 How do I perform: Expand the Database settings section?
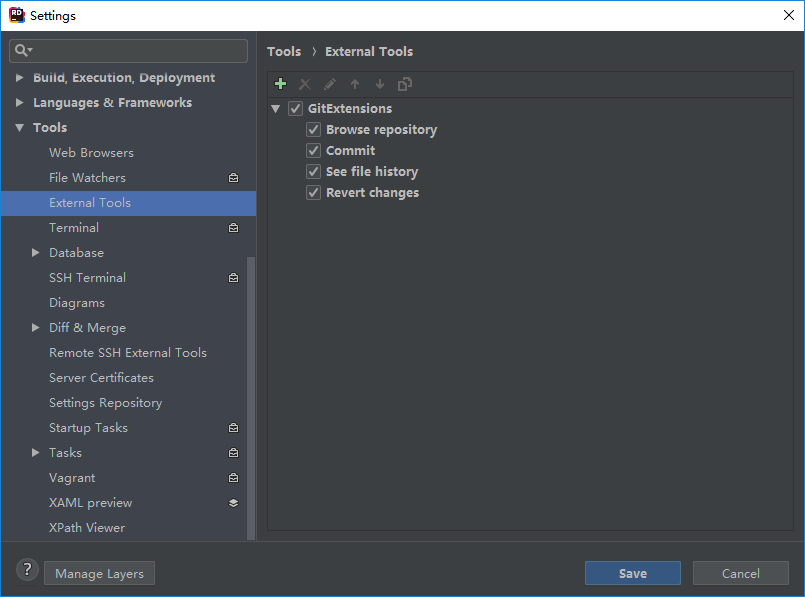coord(36,252)
